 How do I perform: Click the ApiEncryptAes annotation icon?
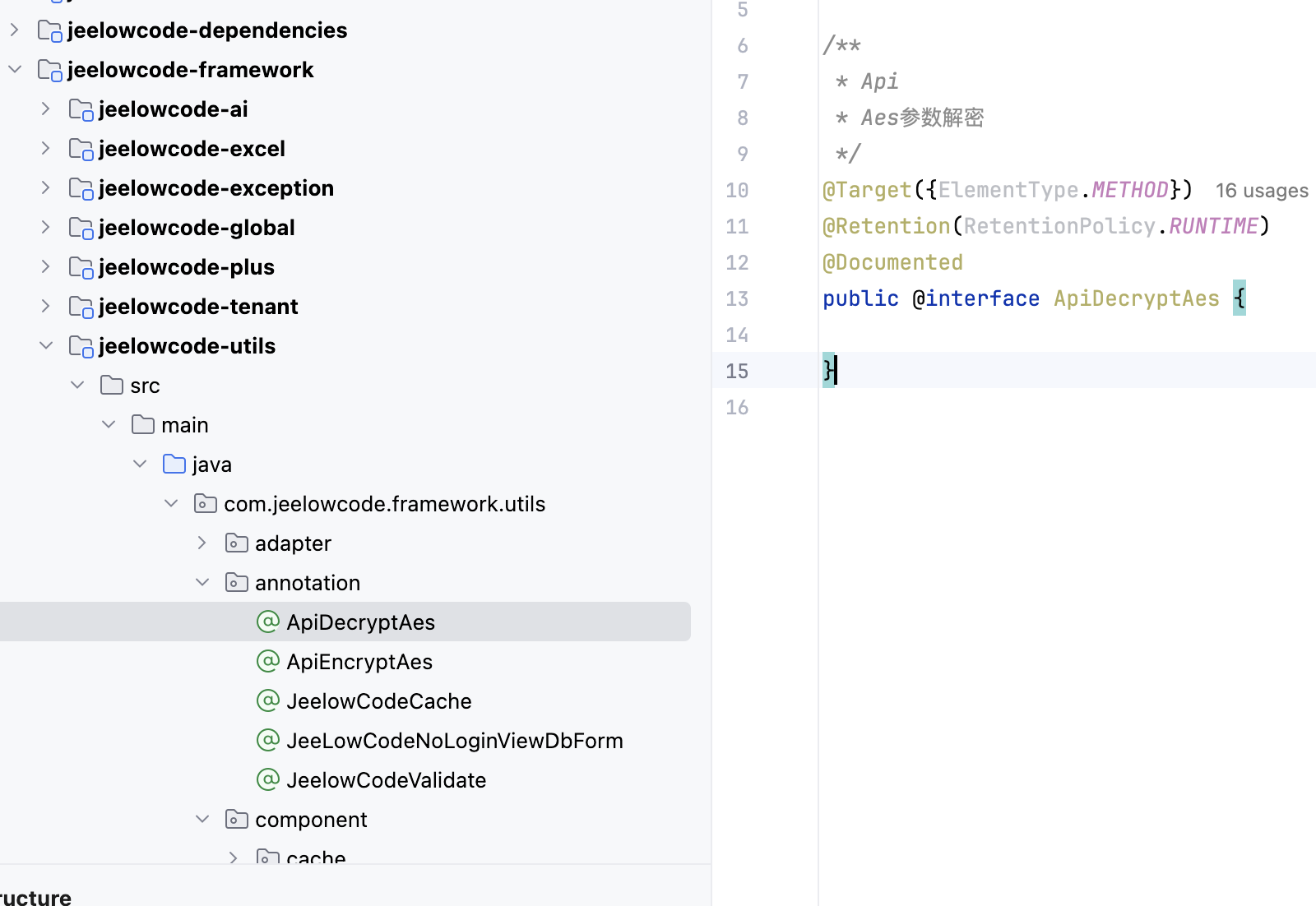coord(268,661)
